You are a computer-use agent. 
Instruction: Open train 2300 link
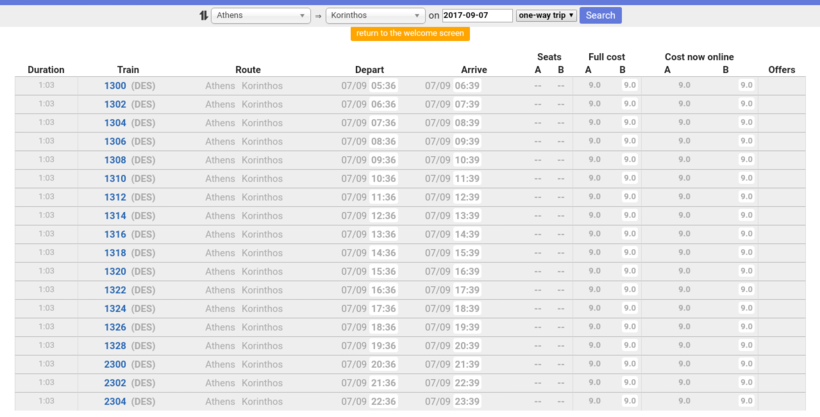tap(115, 364)
